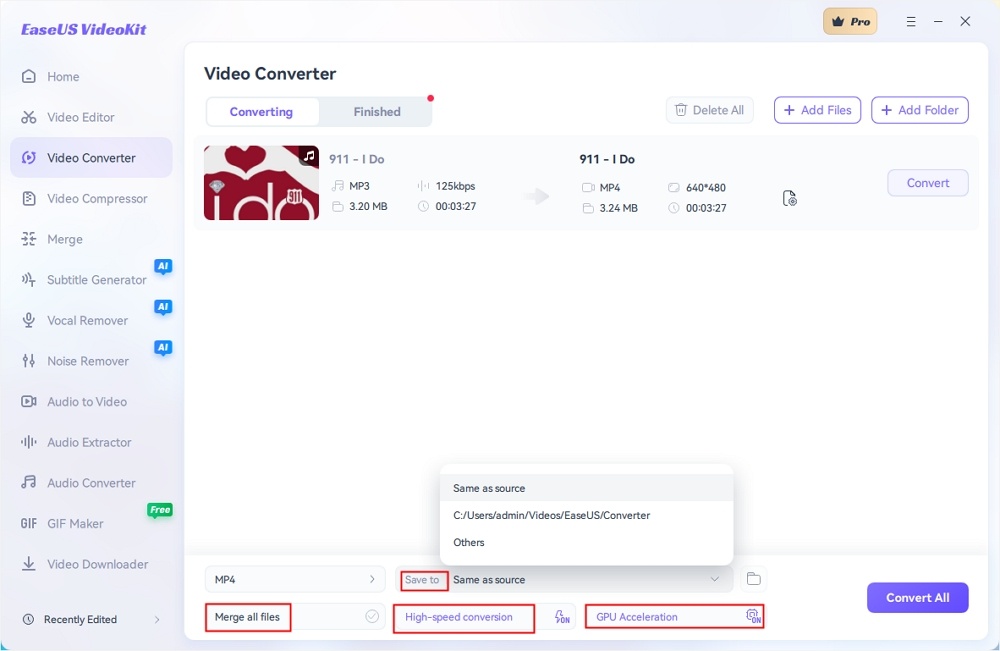This screenshot has width=1000, height=651.
Task: Toggle high-speed conversion lightning icon
Action: (562, 617)
